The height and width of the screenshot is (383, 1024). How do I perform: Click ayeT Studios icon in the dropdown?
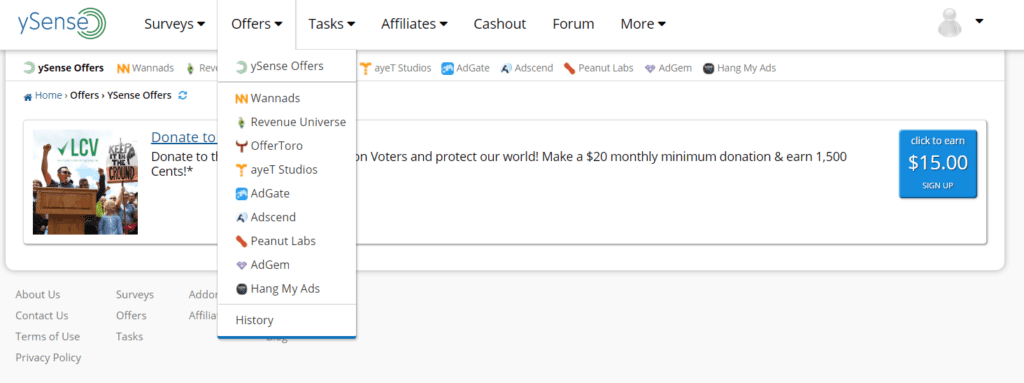coord(242,170)
